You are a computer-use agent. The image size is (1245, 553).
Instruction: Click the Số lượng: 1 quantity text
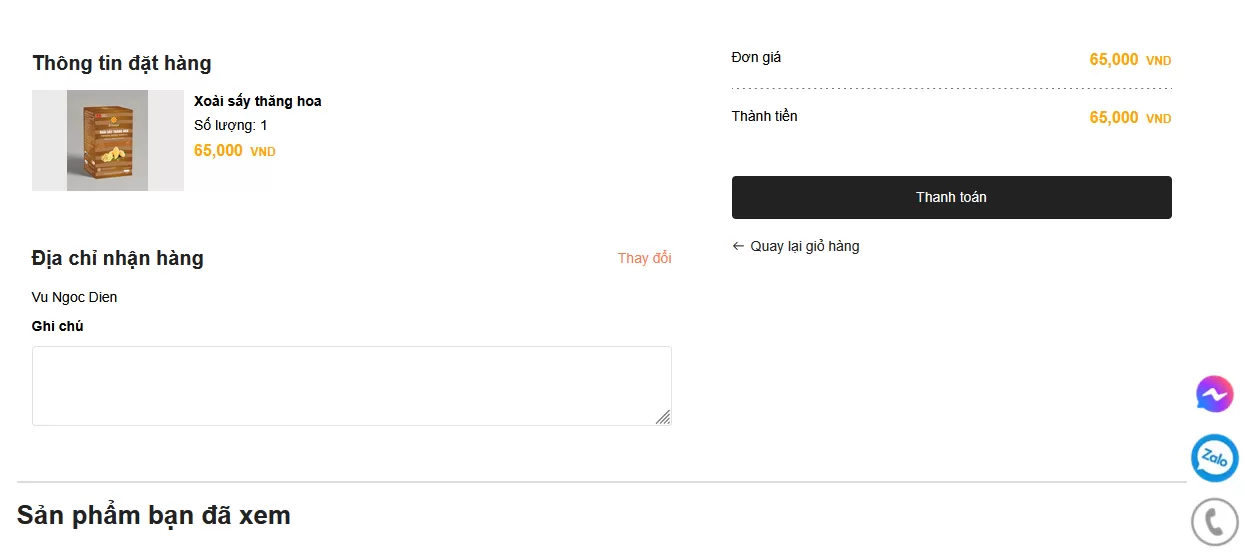click(x=230, y=125)
